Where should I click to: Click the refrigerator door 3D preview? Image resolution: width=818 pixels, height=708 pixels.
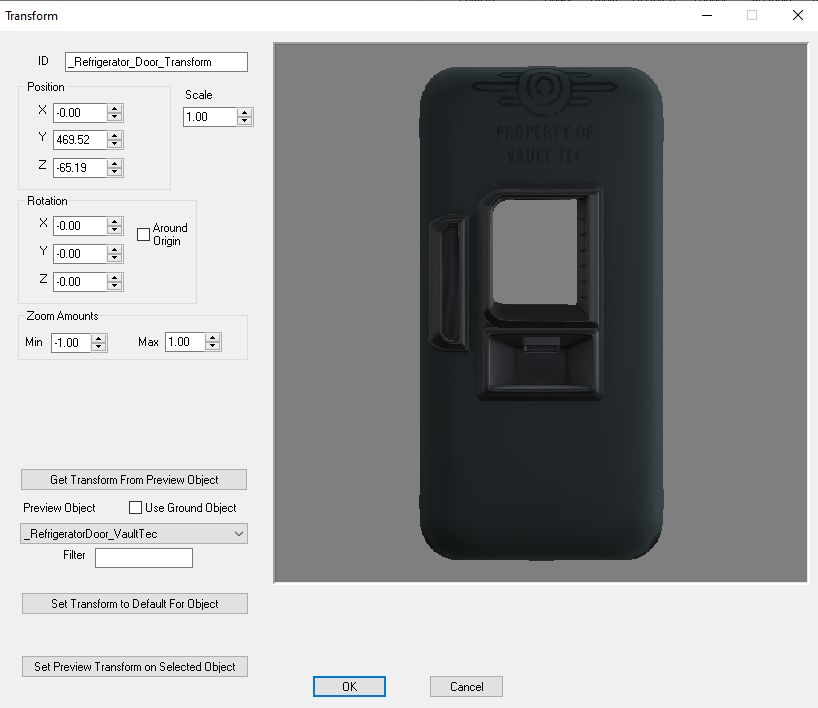click(541, 313)
